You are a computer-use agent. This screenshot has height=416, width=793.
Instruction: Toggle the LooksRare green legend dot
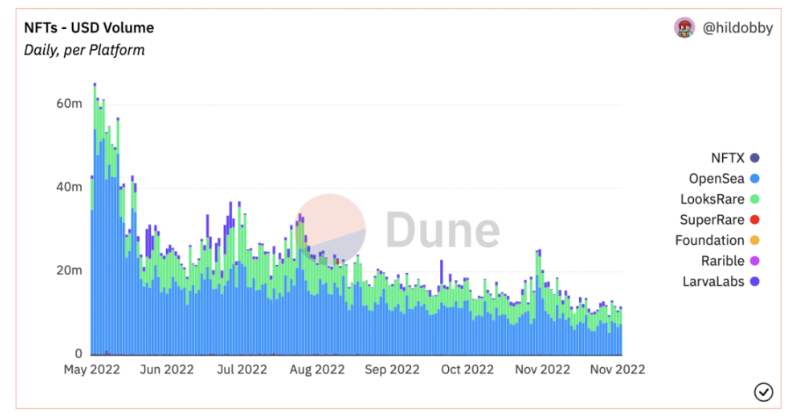pos(755,199)
